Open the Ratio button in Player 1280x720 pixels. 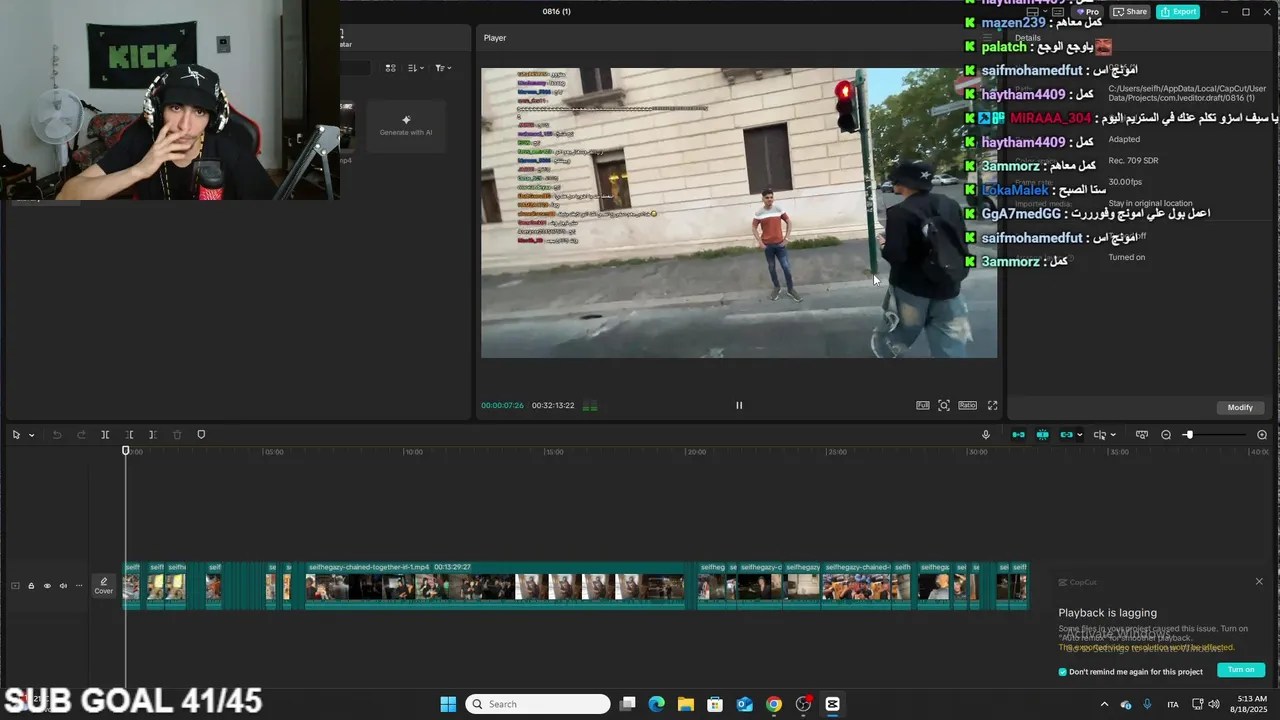click(x=967, y=405)
